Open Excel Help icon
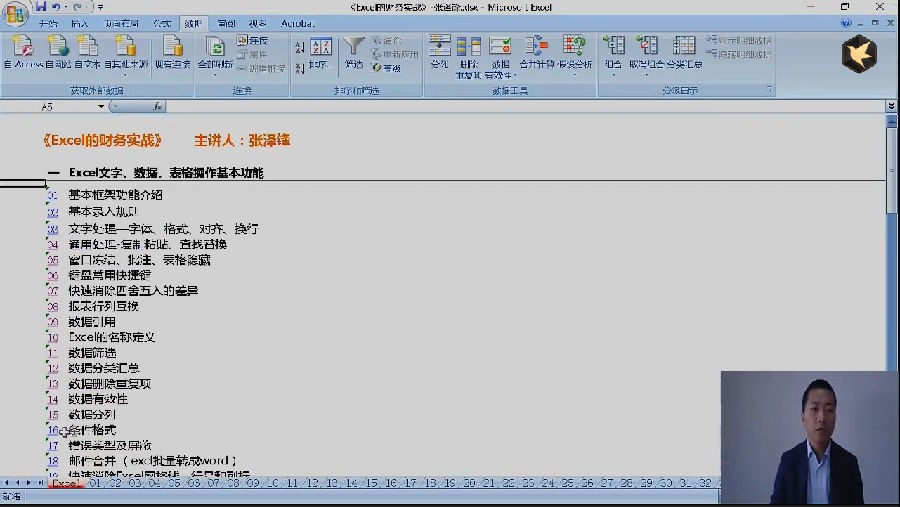 point(846,23)
